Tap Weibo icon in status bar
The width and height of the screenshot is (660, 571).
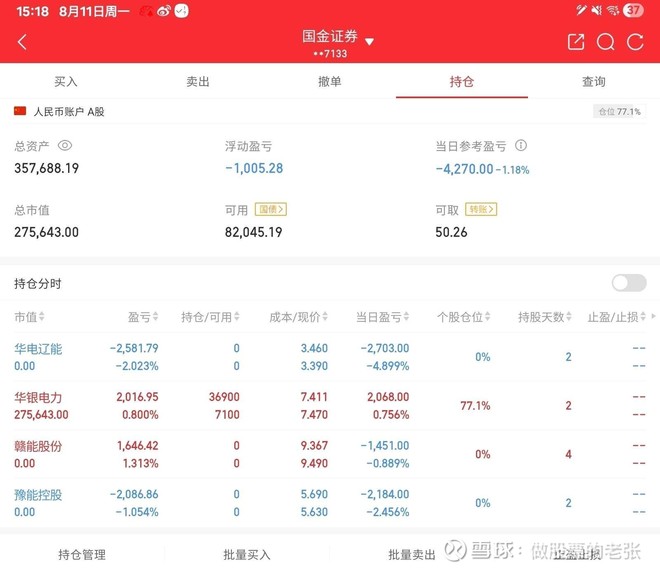[163, 11]
